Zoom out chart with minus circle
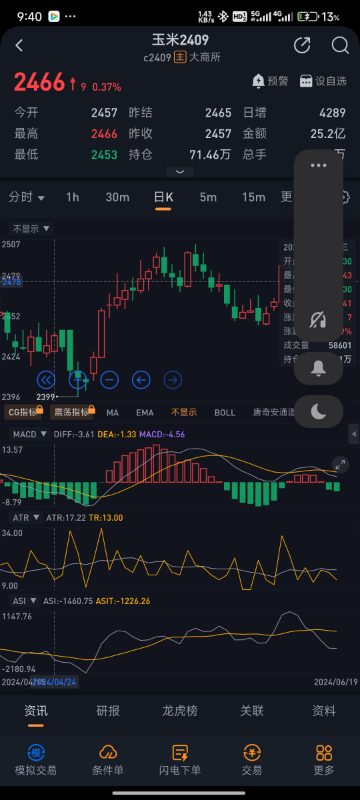The width and height of the screenshot is (360, 800). 110,380
